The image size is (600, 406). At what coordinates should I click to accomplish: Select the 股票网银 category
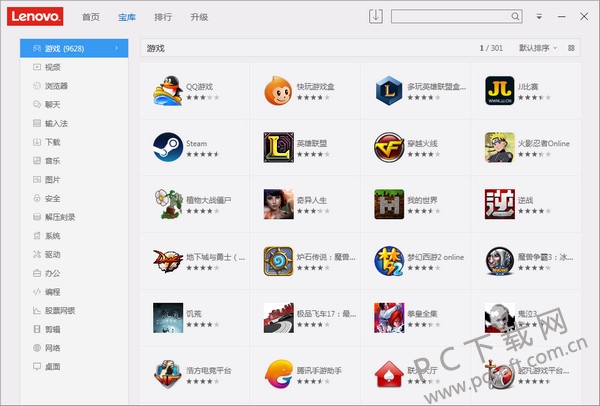pos(74,311)
